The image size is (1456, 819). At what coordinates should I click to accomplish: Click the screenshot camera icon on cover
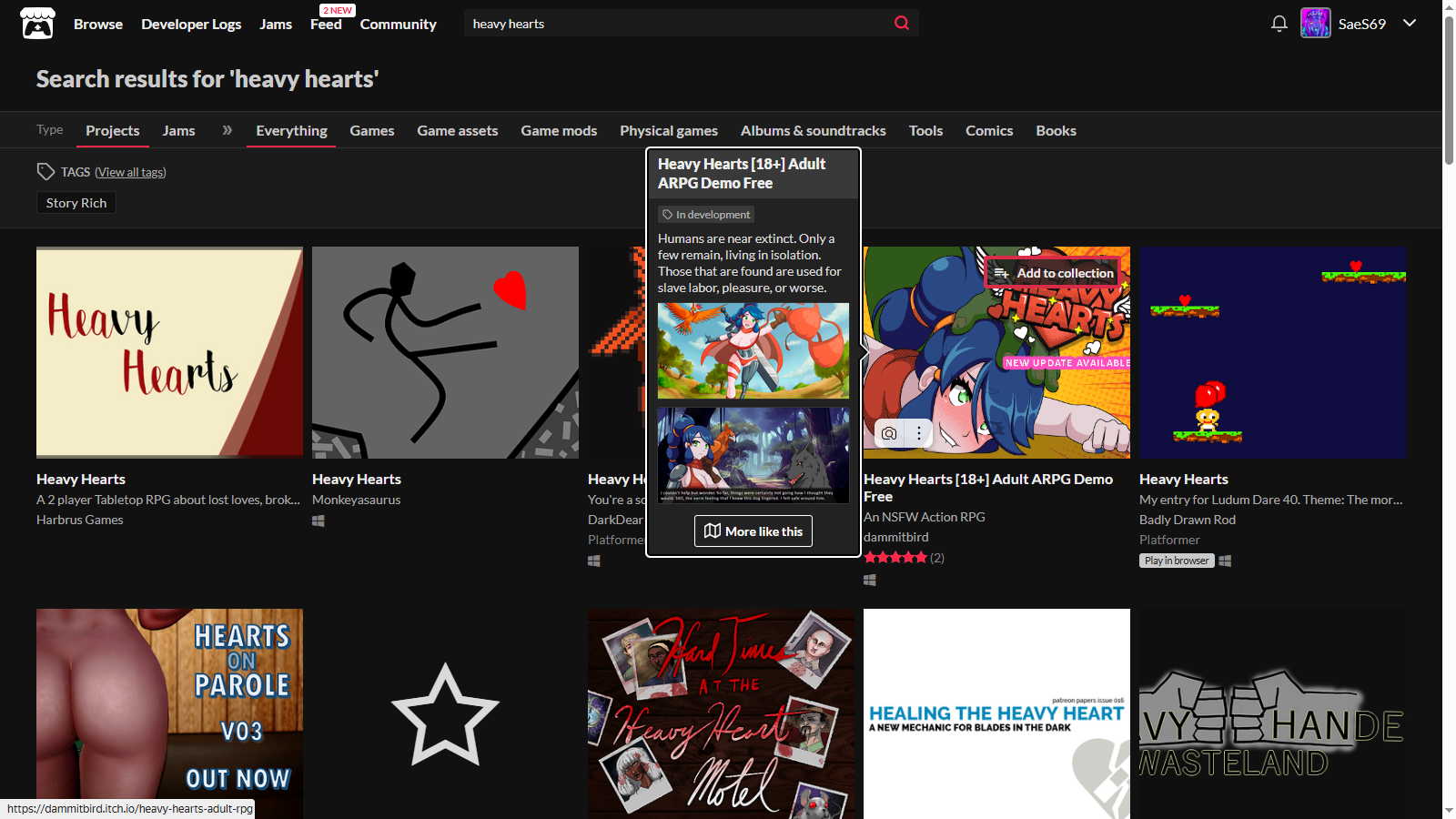pos(889,433)
